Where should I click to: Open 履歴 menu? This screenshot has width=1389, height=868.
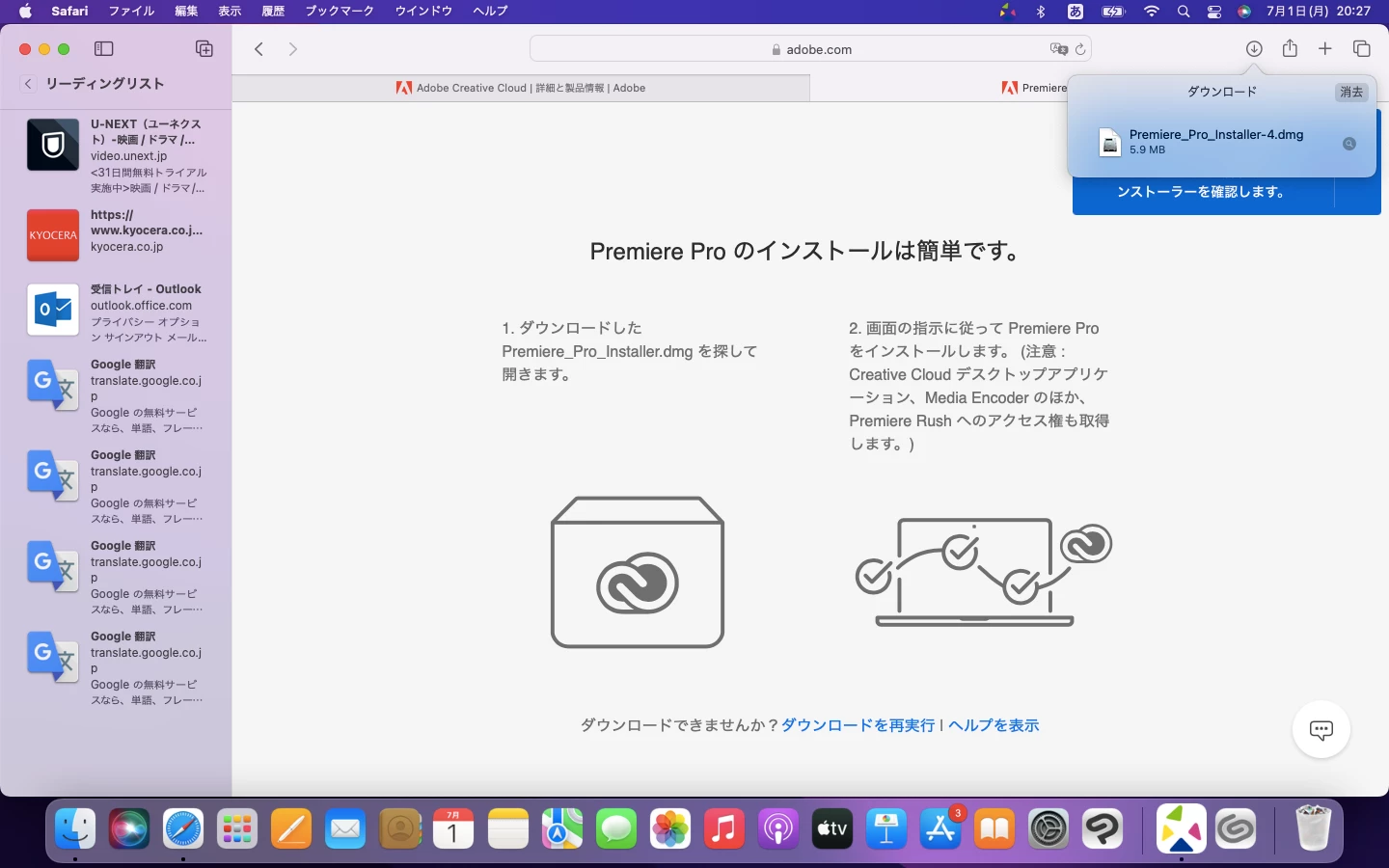273,12
